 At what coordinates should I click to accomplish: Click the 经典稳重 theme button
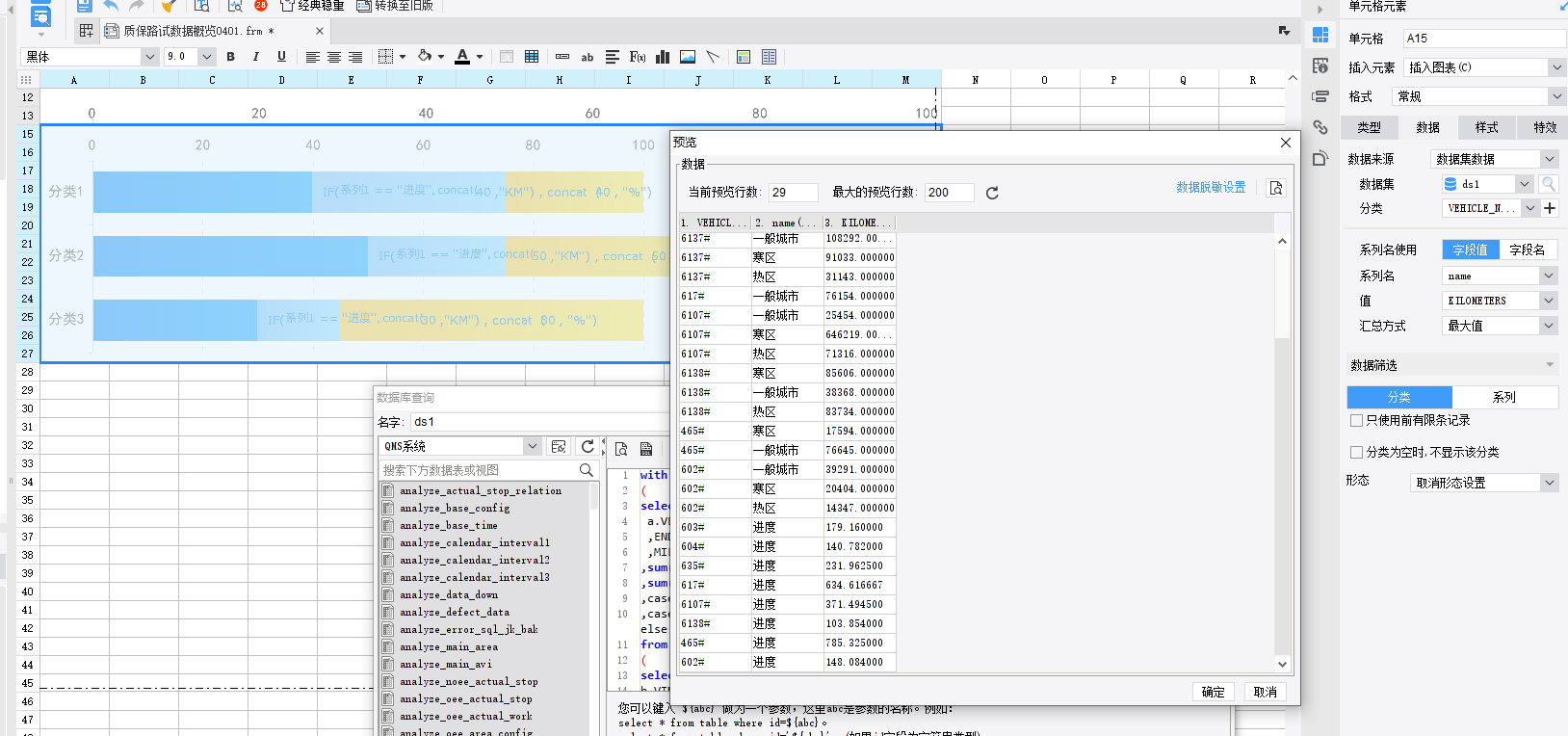click(312, 6)
